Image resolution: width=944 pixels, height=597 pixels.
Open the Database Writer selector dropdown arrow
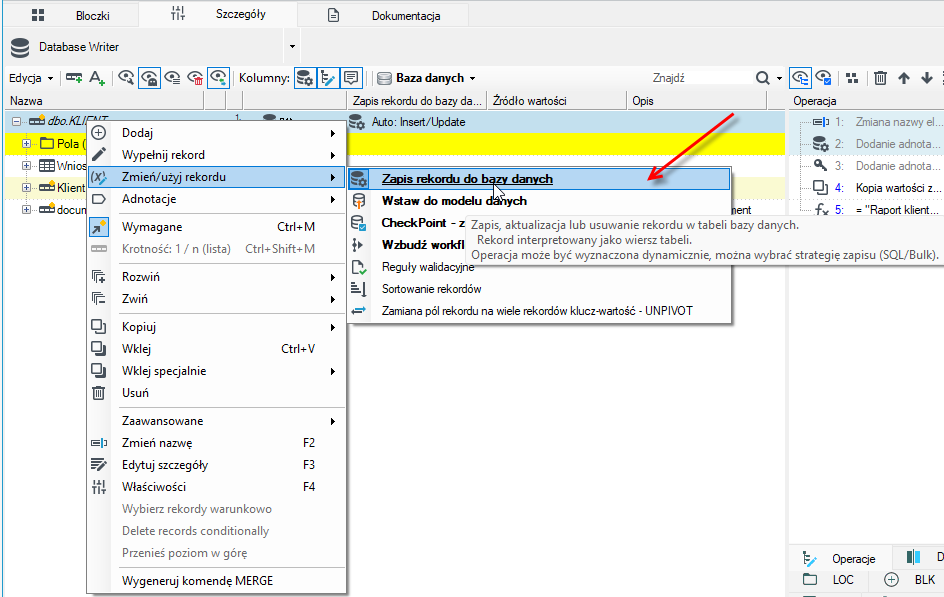tap(292, 47)
